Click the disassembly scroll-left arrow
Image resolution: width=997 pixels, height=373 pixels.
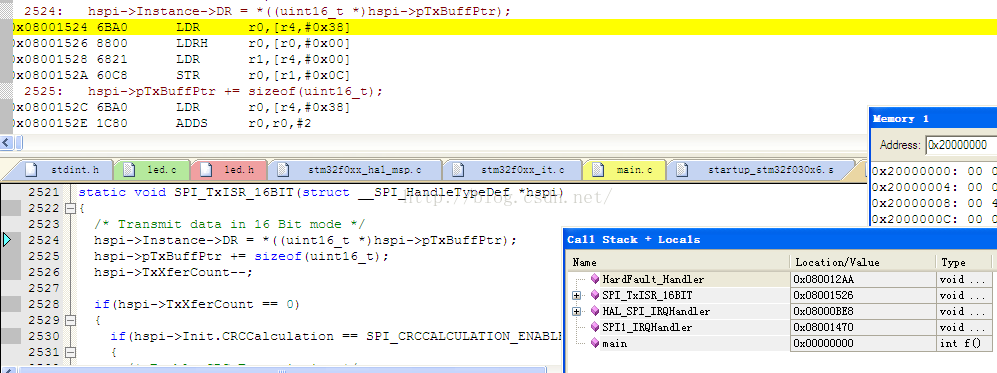pyautogui.click(x=6, y=142)
